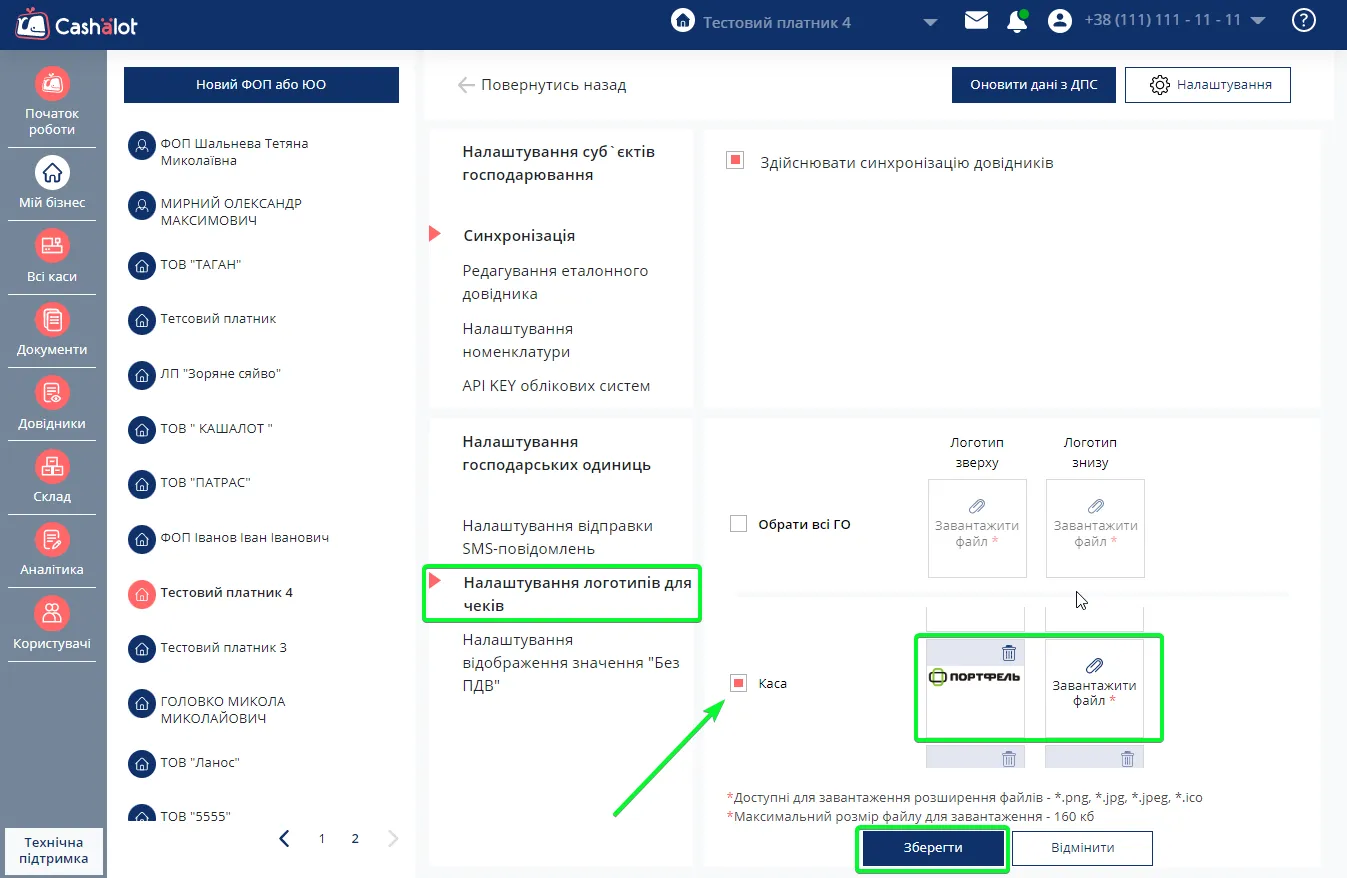Toggle Здійснювати синхронізацію довідників checkbox

point(735,160)
